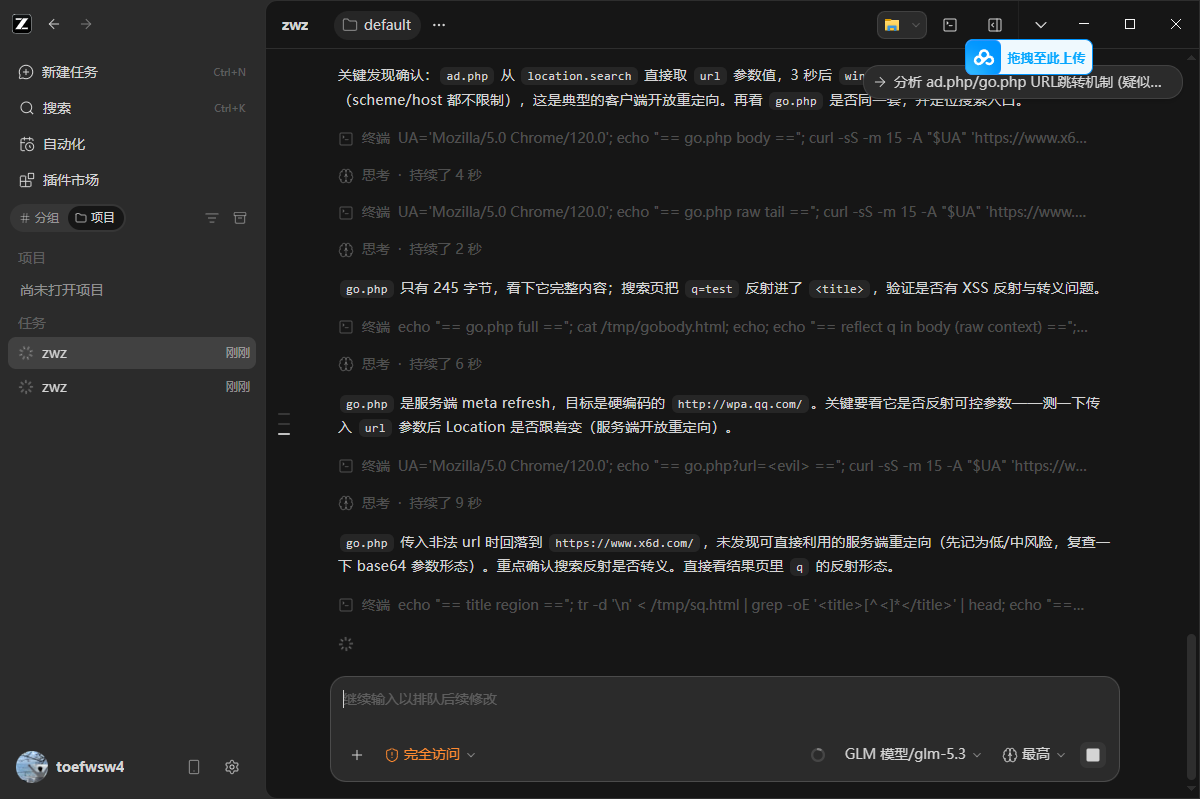
Task: Go forward with the right arrow
Action: tap(86, 24)
